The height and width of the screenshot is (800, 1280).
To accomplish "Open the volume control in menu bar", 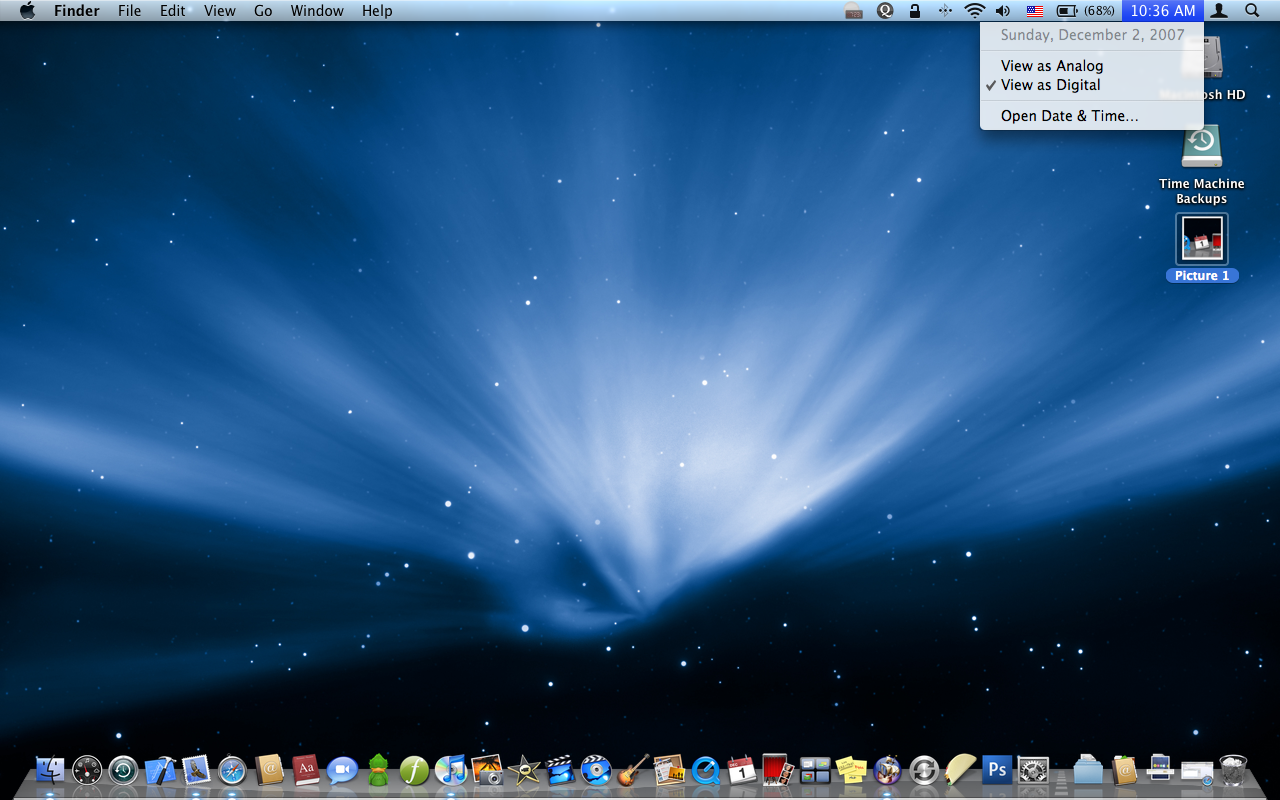I will [x=1003, y=11].
